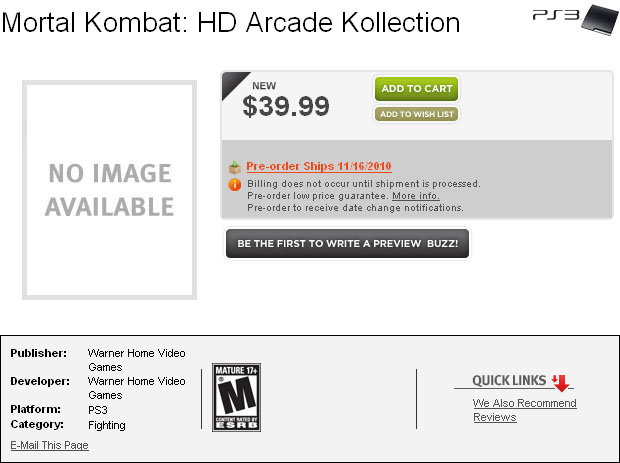Click the Fighting category value

tap(107, 425)
